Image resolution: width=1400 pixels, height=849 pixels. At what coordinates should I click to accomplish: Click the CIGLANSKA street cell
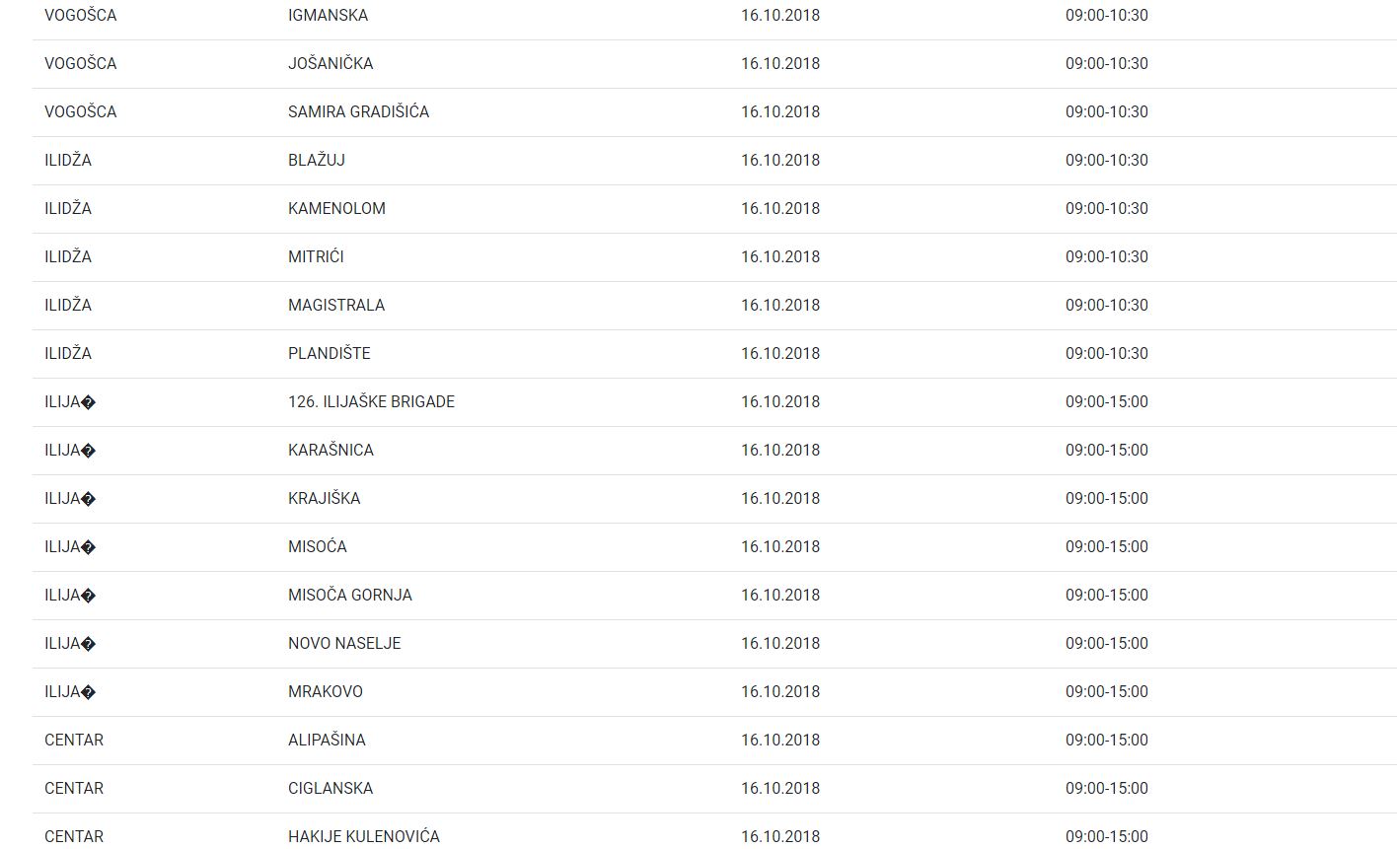pos(331,789)
